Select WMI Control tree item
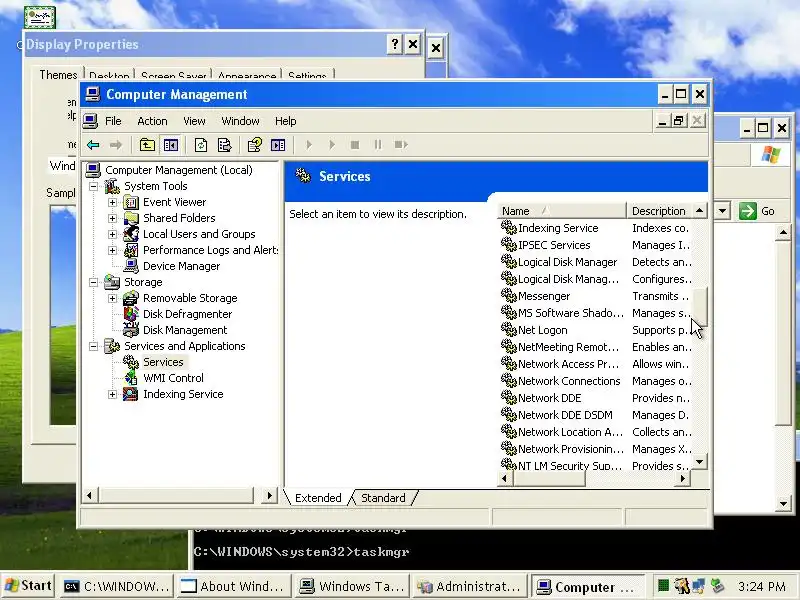This screenshot has width=800, height=600. tap(173, 378)
